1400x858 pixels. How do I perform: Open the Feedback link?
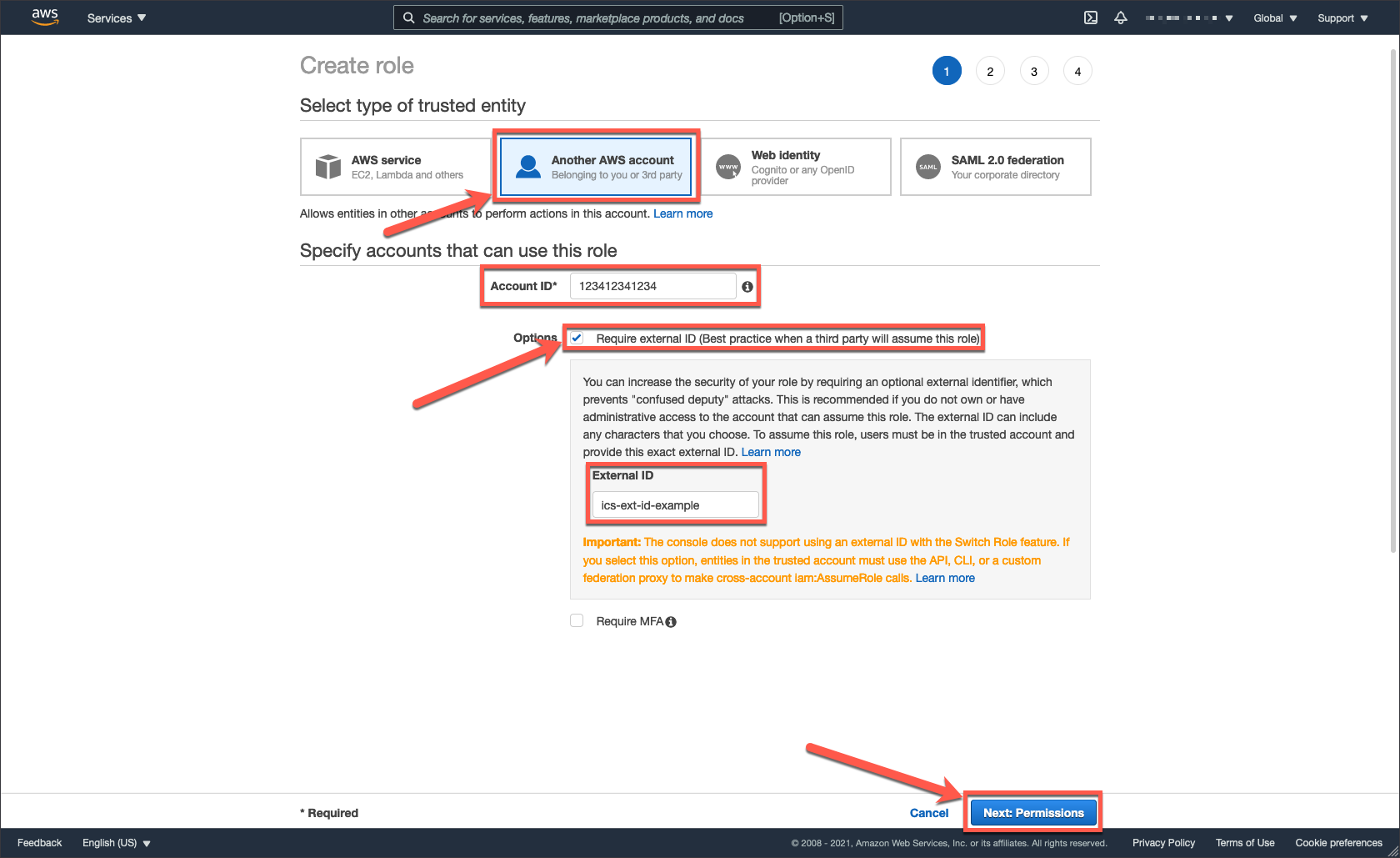(x=40, y=843)
